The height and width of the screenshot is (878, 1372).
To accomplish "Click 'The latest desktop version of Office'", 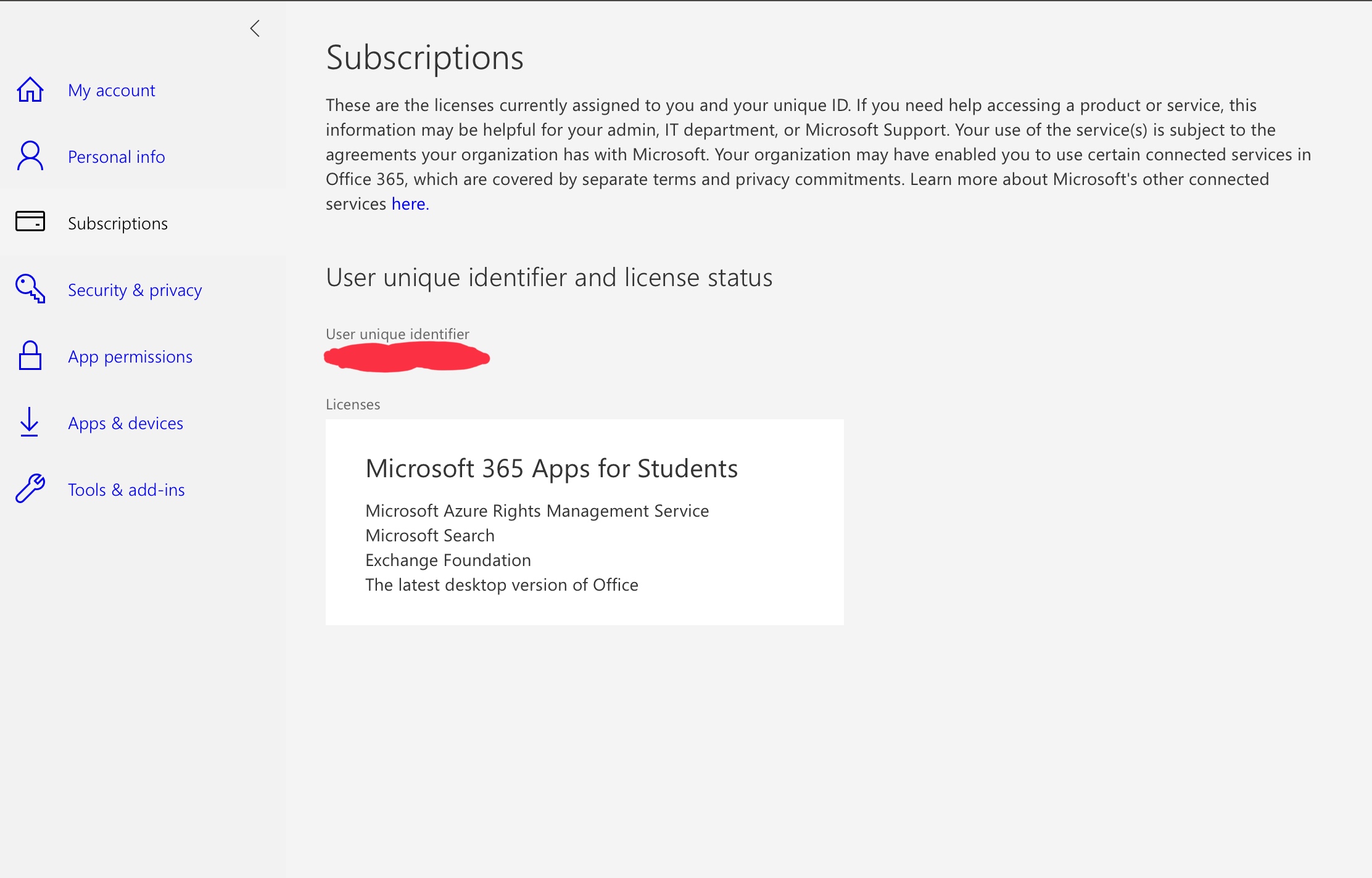I will pos(502,585).
